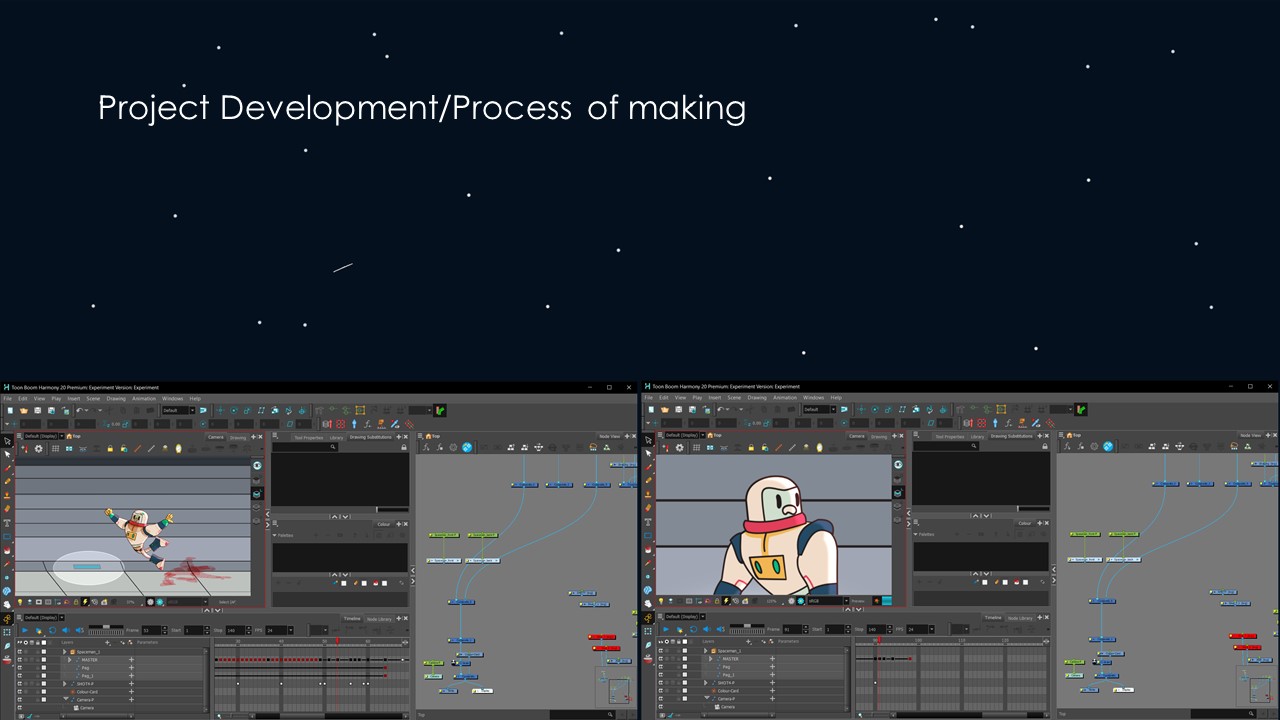Toggle the Colour-Card layer checkbox in left timeline
1280x720 pixels.
tap(44, 691)
